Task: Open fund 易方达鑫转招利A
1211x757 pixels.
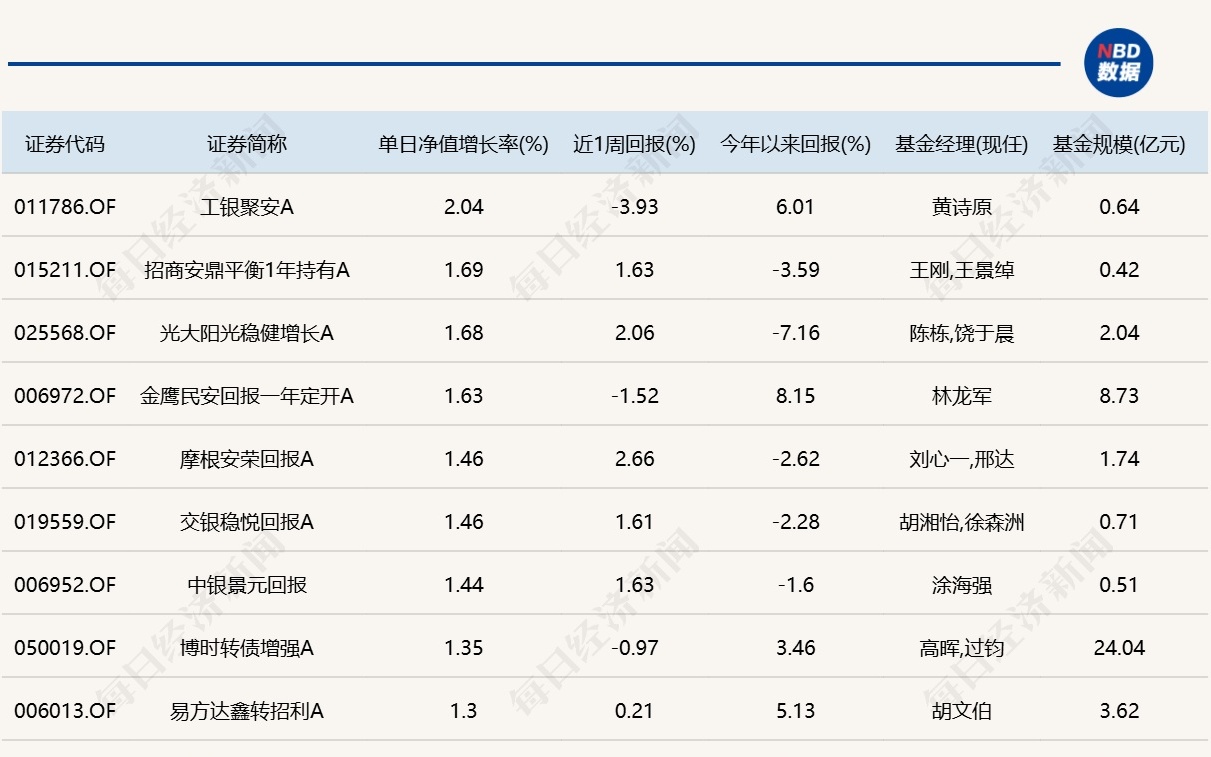Action: pos(247,711)
